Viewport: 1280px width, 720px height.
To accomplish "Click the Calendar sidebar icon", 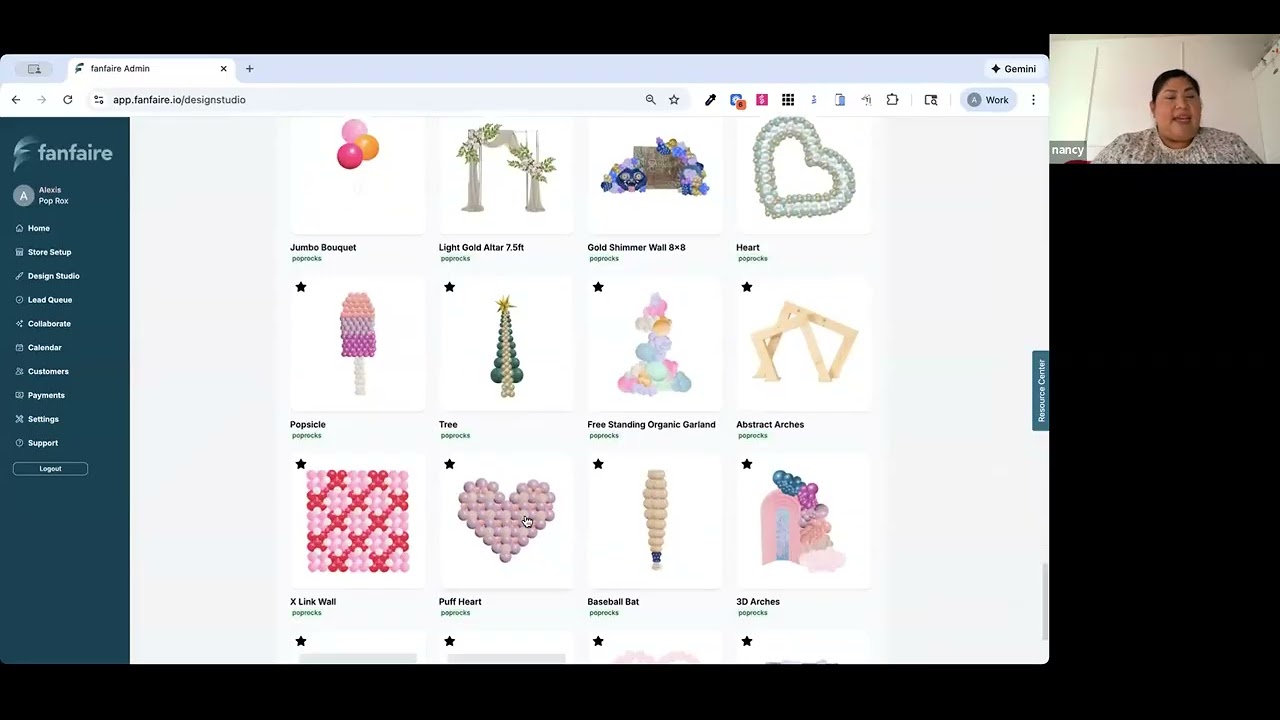I will [x=20, y=348].
